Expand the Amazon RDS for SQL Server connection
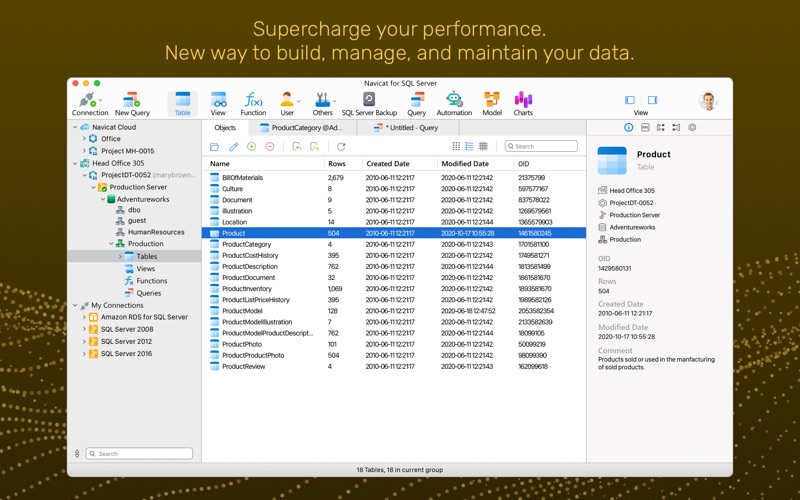 [x=84, y=317]
